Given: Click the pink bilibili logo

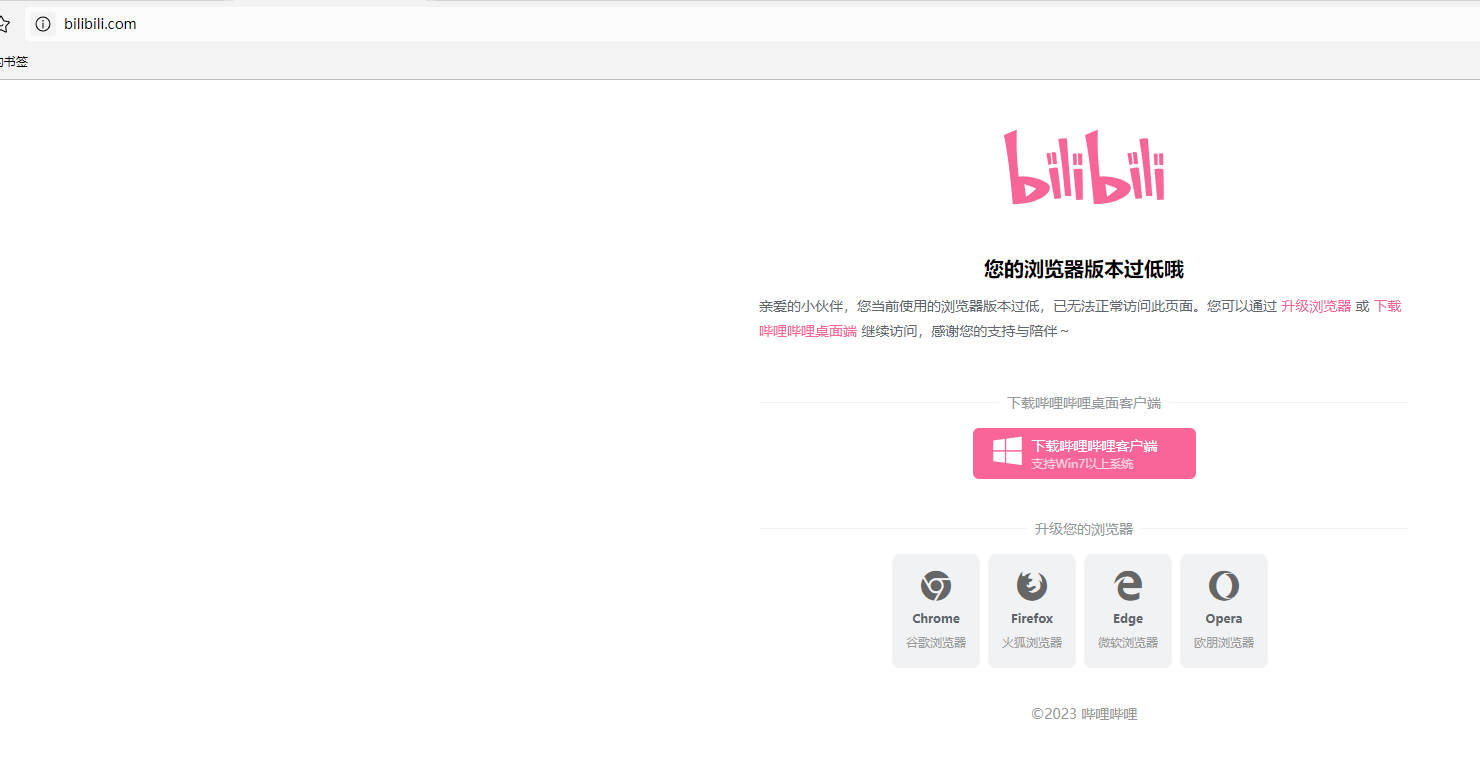Looking at the screenshot, I should click(x=1084, y=167).
